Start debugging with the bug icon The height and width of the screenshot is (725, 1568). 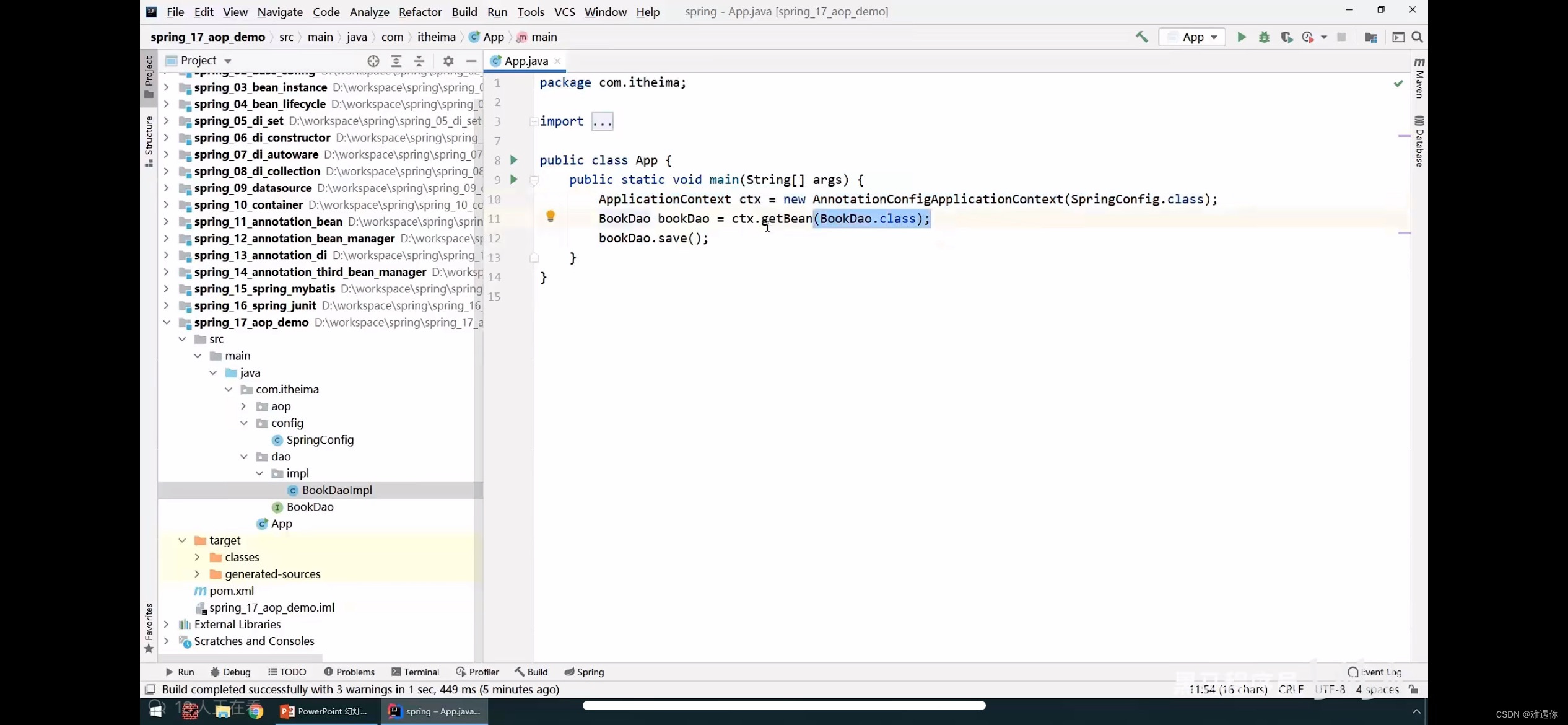pyautogui.click(x=1264, y=37)
